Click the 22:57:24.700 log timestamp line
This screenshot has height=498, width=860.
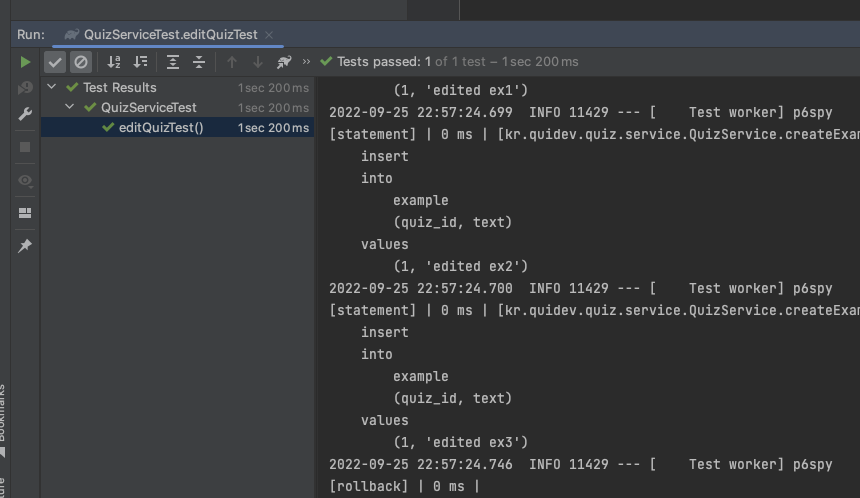pyautogui.click(x=581, y=288)
